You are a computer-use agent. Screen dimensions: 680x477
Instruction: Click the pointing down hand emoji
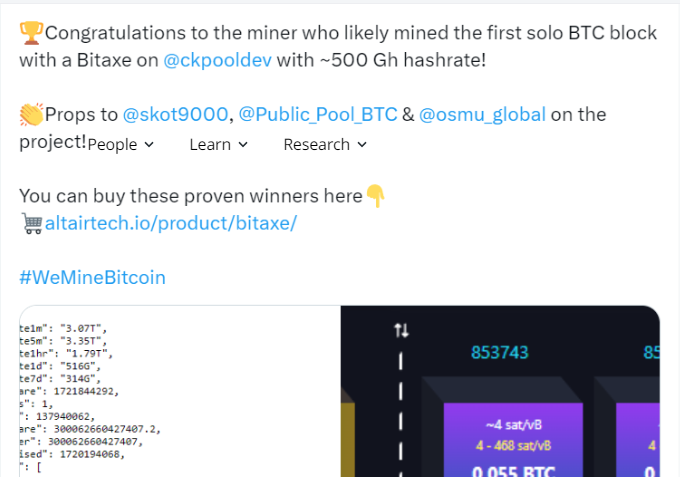point(376,196)
